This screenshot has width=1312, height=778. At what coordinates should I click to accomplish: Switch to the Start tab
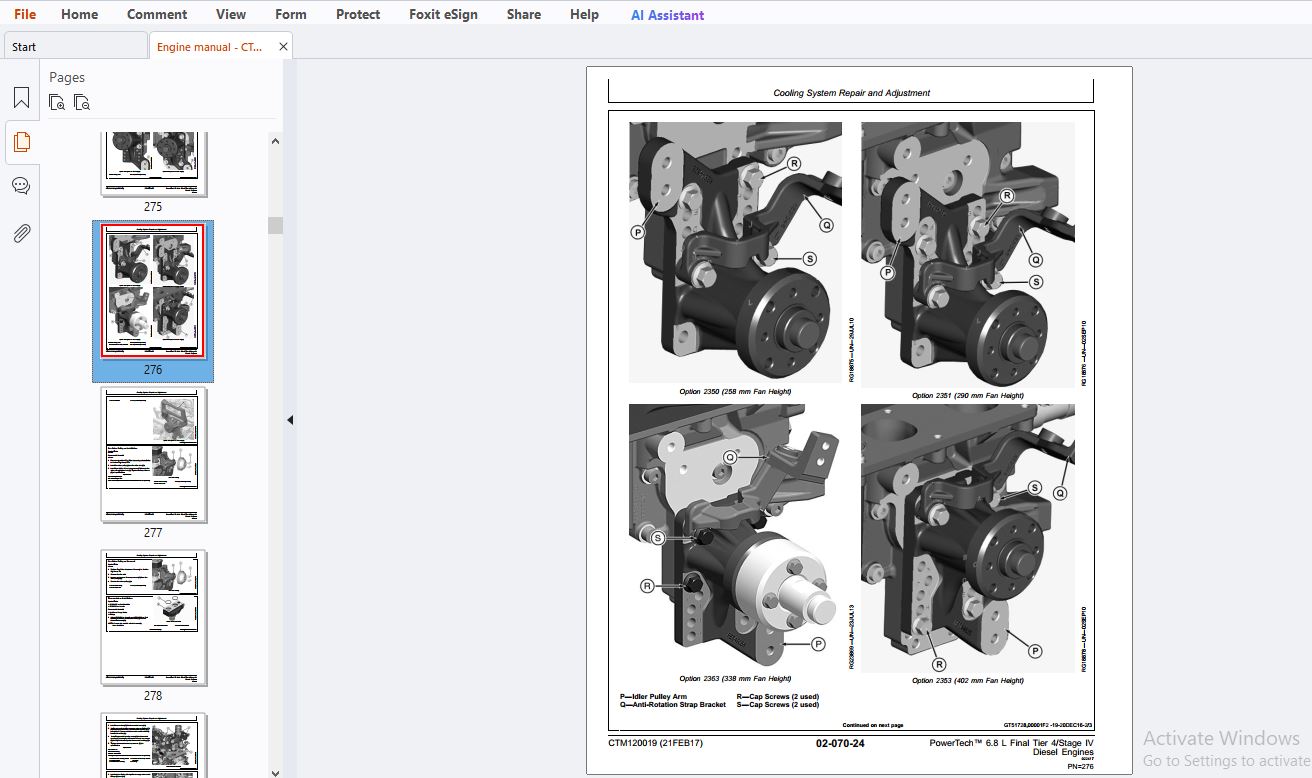(76, 46)
